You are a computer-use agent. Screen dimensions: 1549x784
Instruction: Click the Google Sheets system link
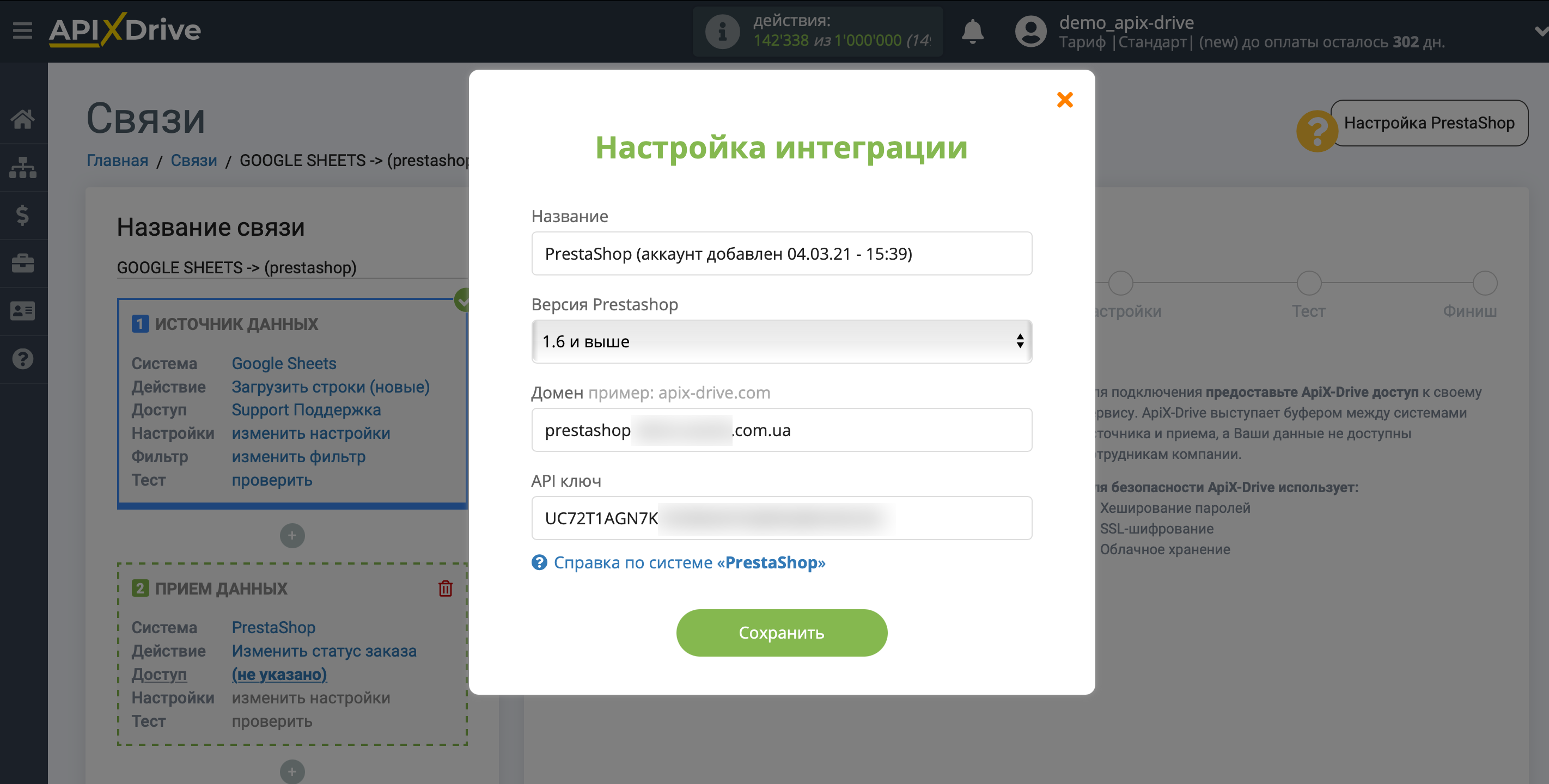[x=284, y=363]
